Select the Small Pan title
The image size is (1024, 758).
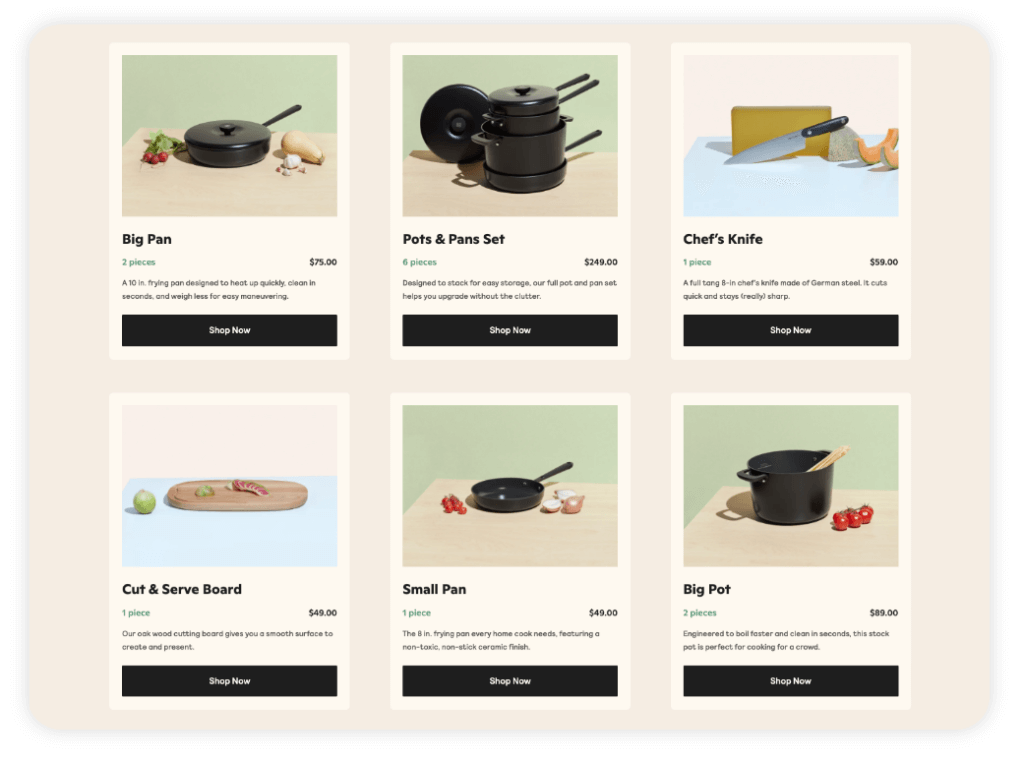click(x=434, y=590)
